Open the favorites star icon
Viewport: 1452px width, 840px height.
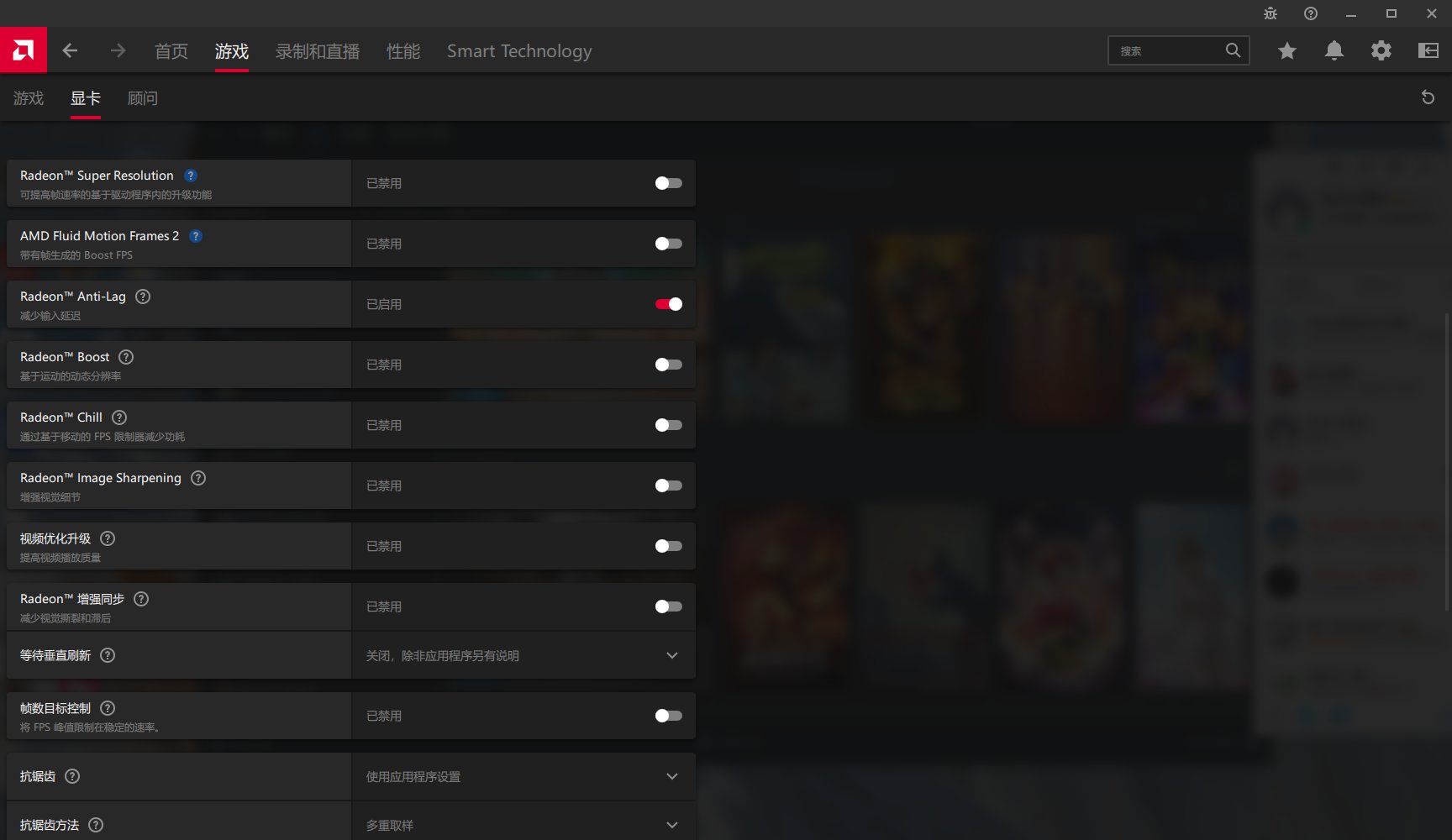[1287, 51]
